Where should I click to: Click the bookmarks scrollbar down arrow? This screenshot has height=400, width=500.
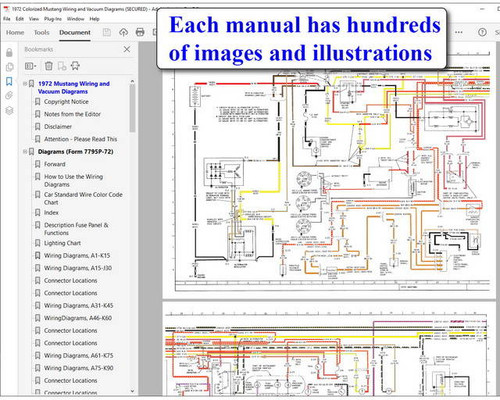point(132,391)
